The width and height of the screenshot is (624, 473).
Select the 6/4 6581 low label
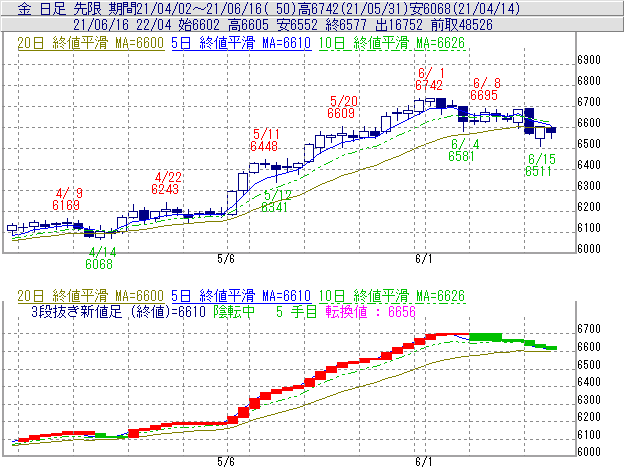(x=462, y=150)
